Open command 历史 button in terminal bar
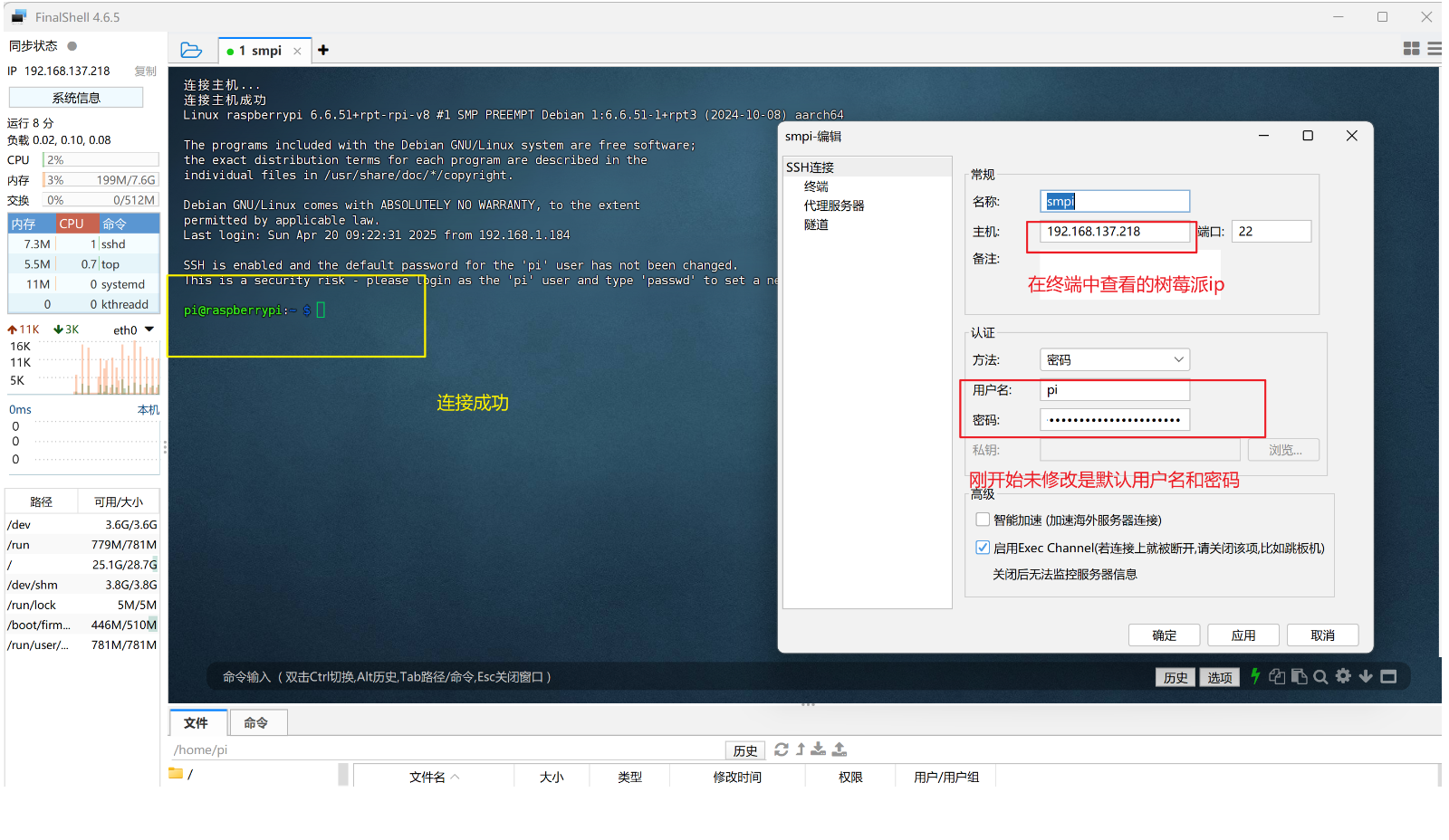Viewport: 1449px width, 840px height. pyautogui.click(x=1176, y=677)
